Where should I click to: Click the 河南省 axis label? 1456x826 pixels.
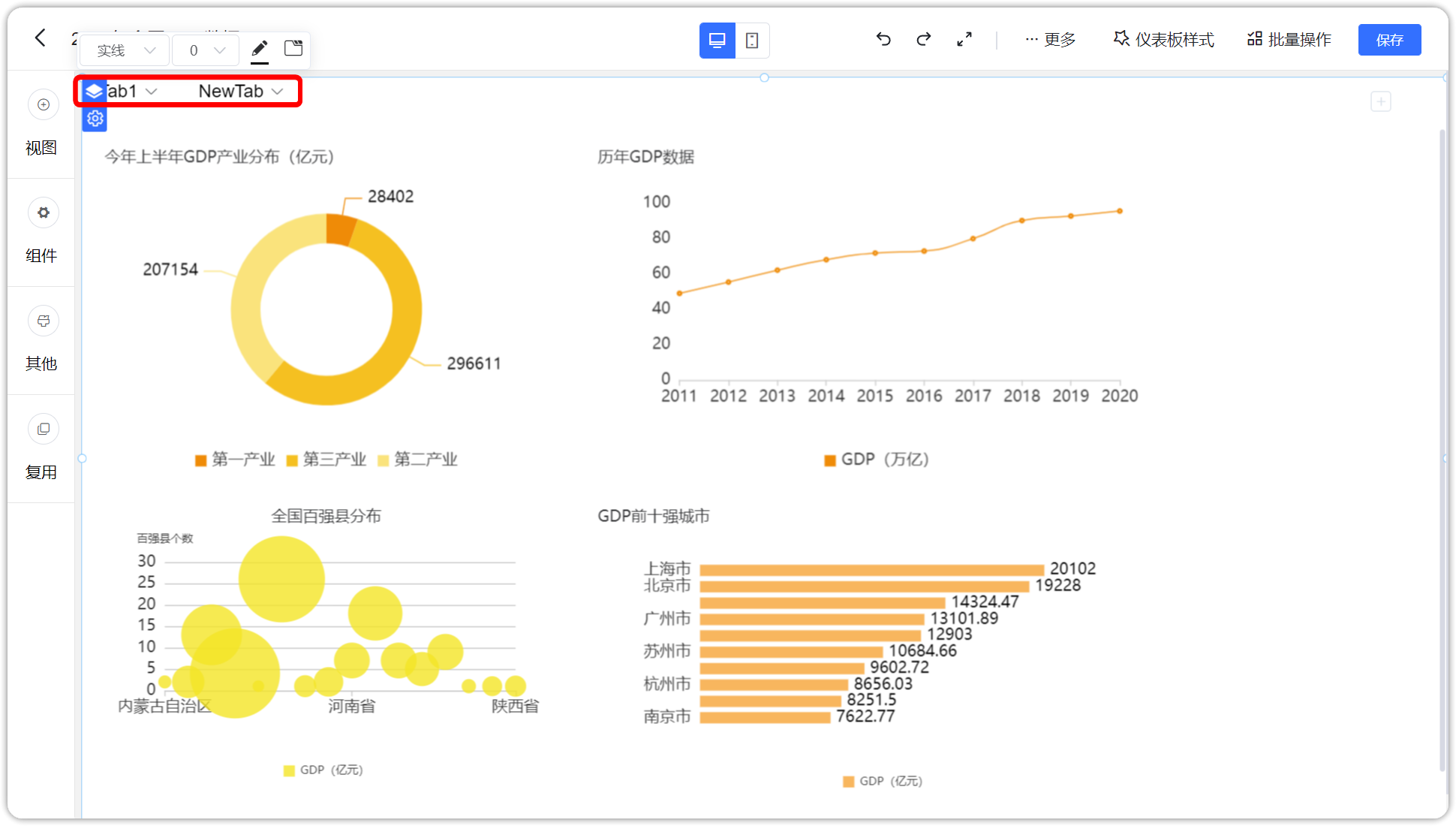[x=351, y=707]
